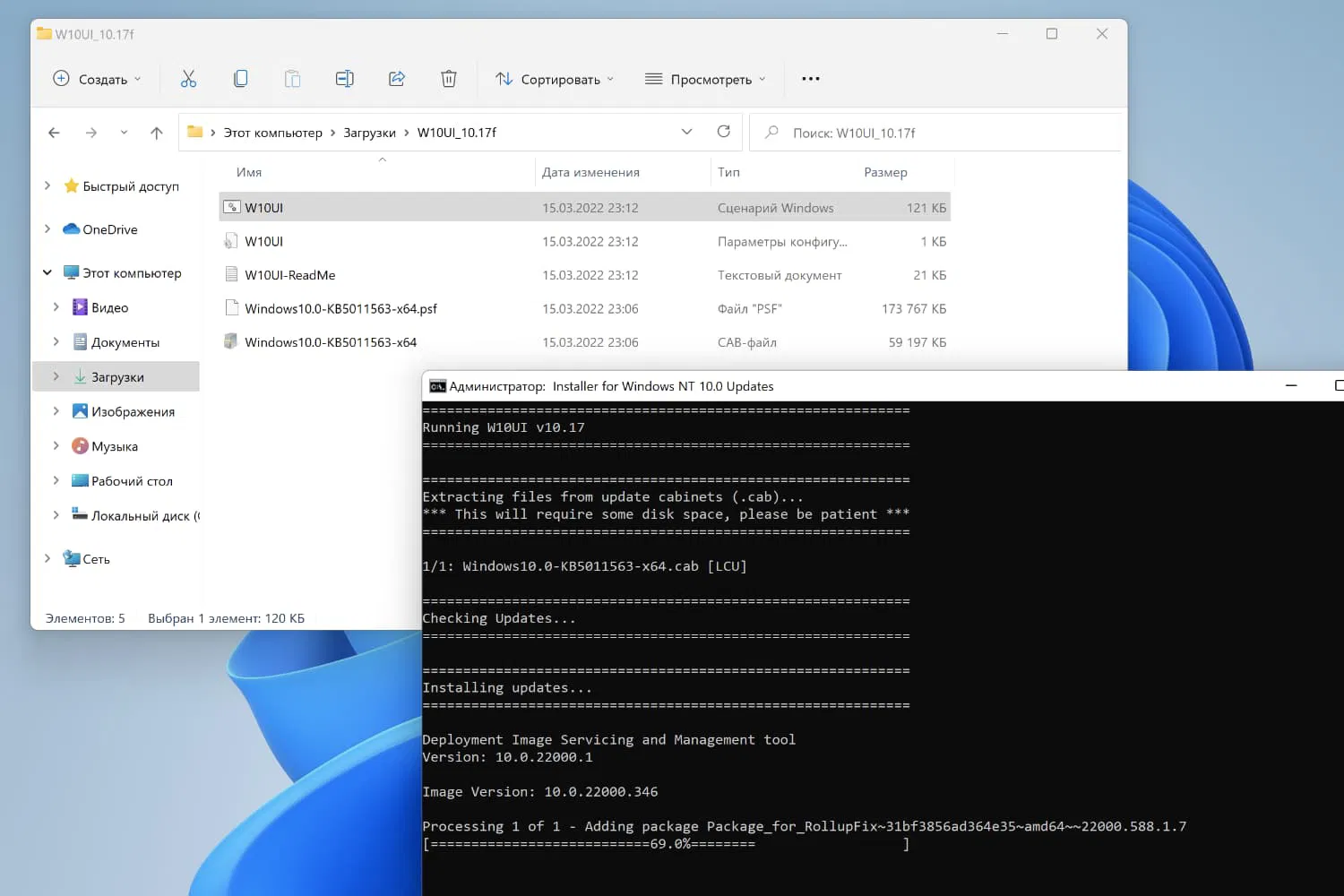Minimize the Installer console window
Viewport: 1344px width, 896px height.
1291,386
